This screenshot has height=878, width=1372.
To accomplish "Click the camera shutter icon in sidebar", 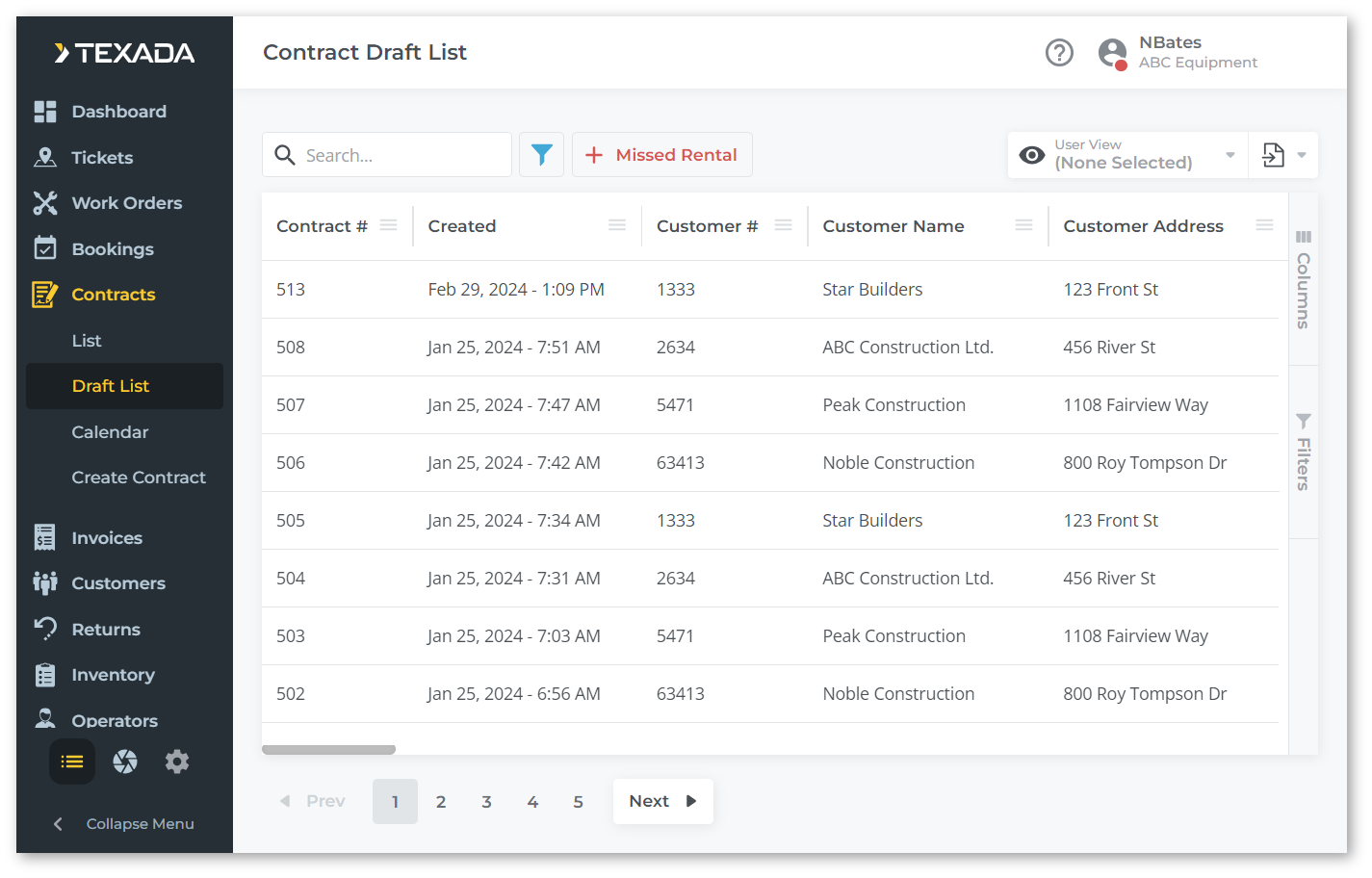I will pyautogui.click(x=125, y=762).
